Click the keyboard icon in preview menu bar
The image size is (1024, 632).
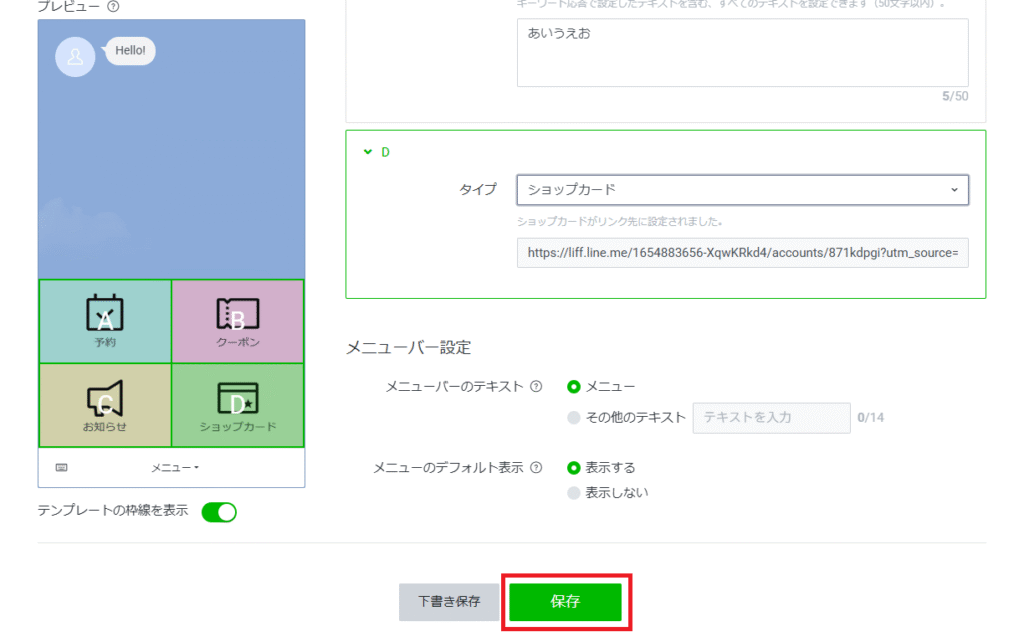pyautogui.click(x=62, y=467)
